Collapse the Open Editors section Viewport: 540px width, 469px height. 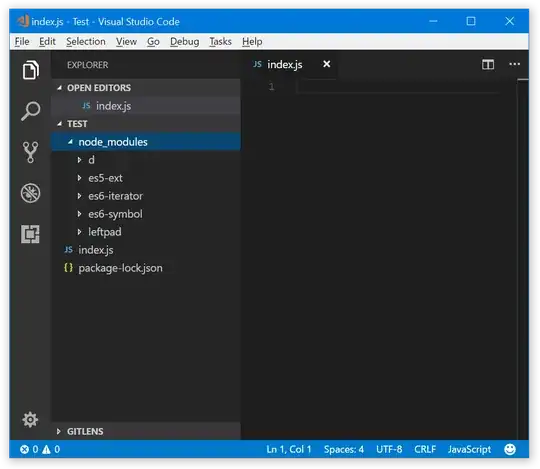[x=60, y=88]
